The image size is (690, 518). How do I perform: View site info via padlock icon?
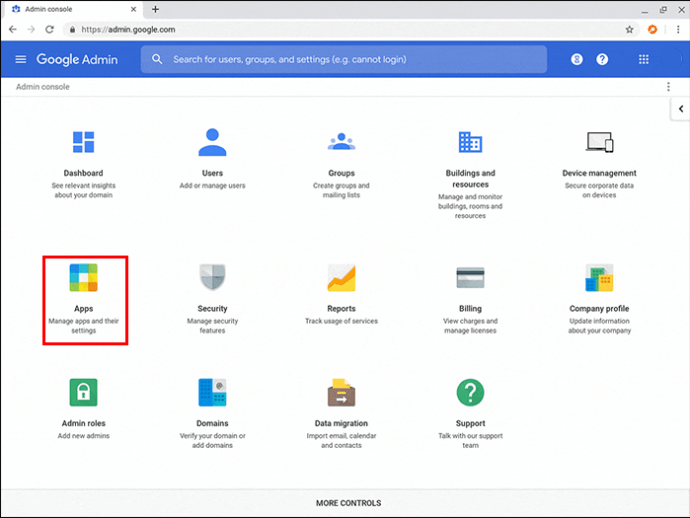pos(72,29)
